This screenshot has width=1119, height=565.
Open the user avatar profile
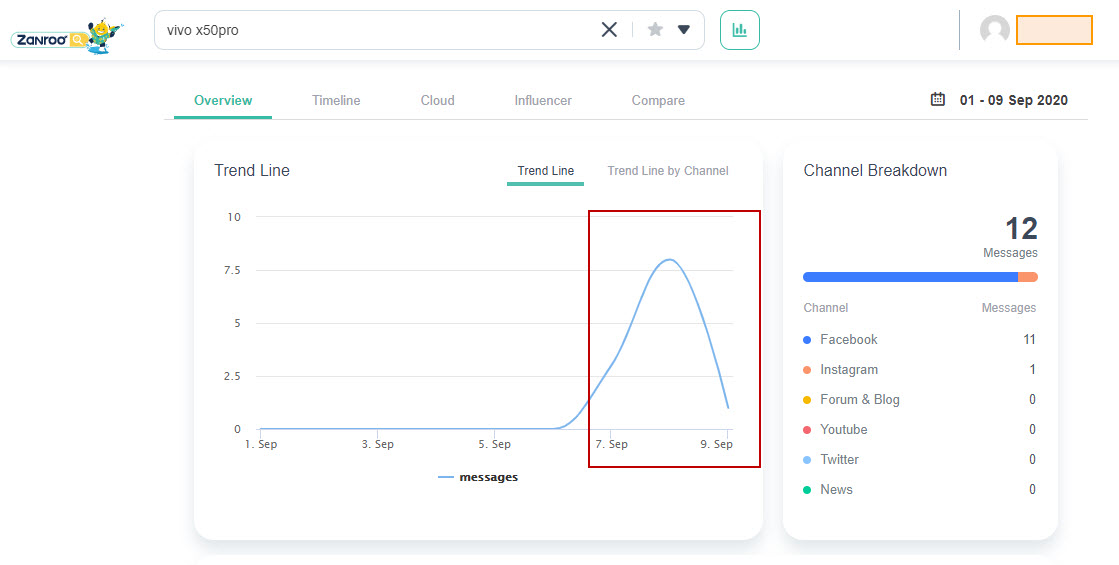click(x=995, y=30)
